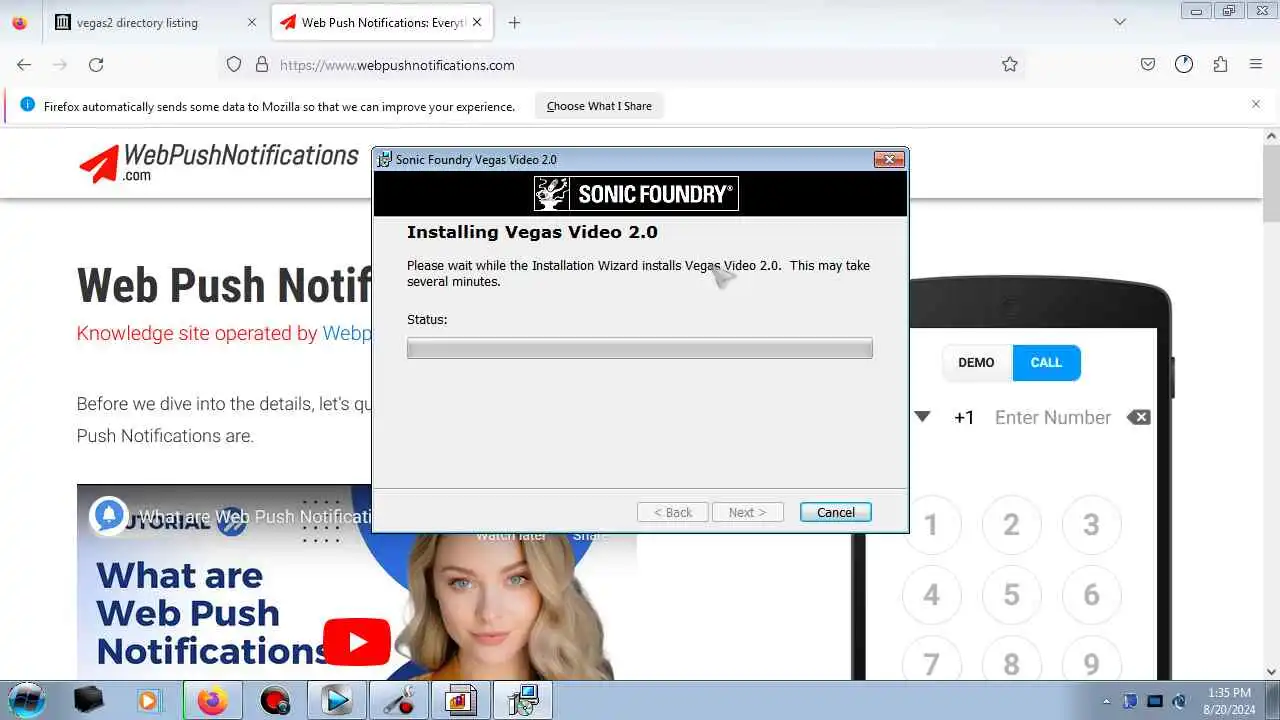
Task: Open the tracking protection shield icon
Action: coord(234,64)
